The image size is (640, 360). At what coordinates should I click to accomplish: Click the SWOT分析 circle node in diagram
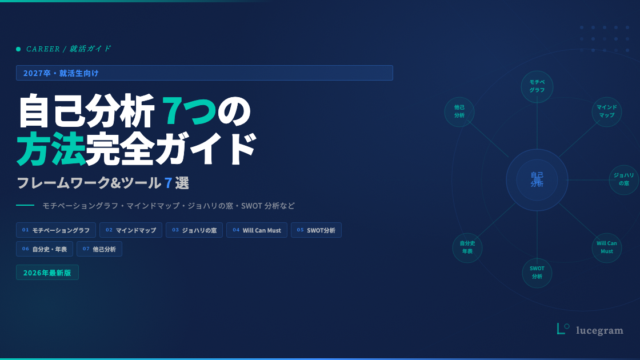(537, 273)
